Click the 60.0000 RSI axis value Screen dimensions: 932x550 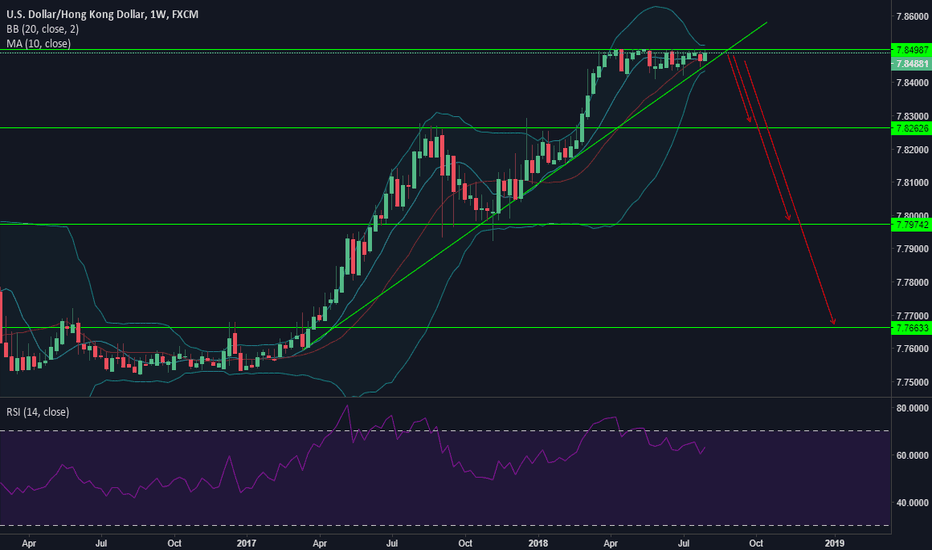[912, 455]
